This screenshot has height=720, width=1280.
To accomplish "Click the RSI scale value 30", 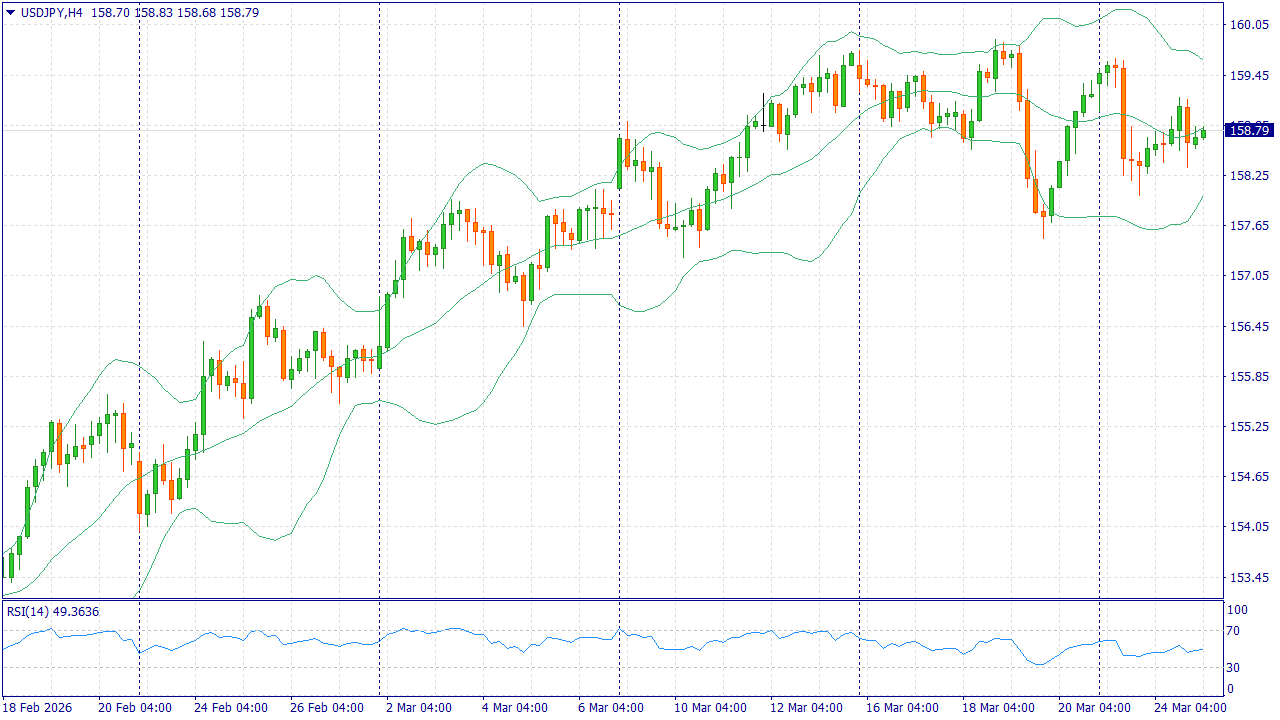I will 1235,668.
